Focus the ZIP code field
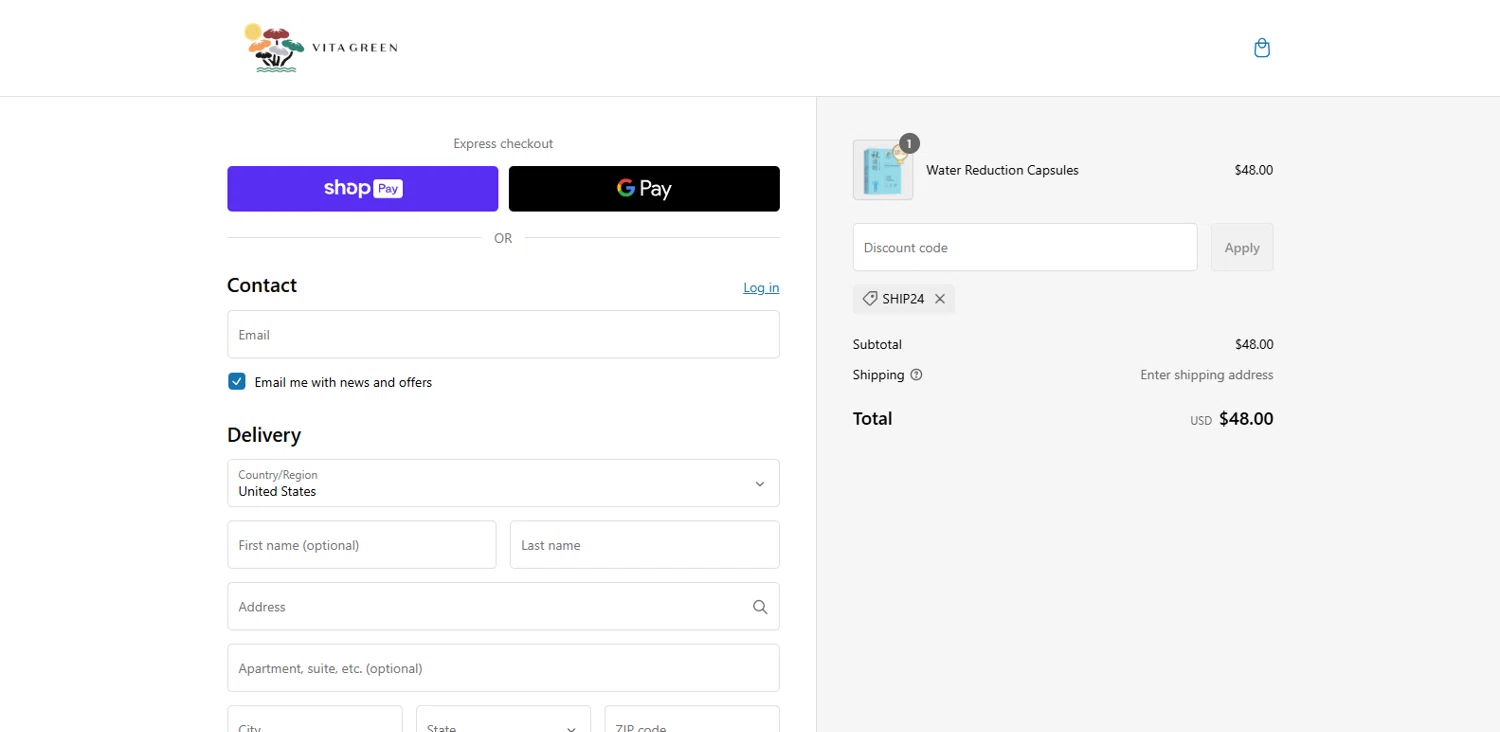This screenshot has height=732, width=1500. 692,719
